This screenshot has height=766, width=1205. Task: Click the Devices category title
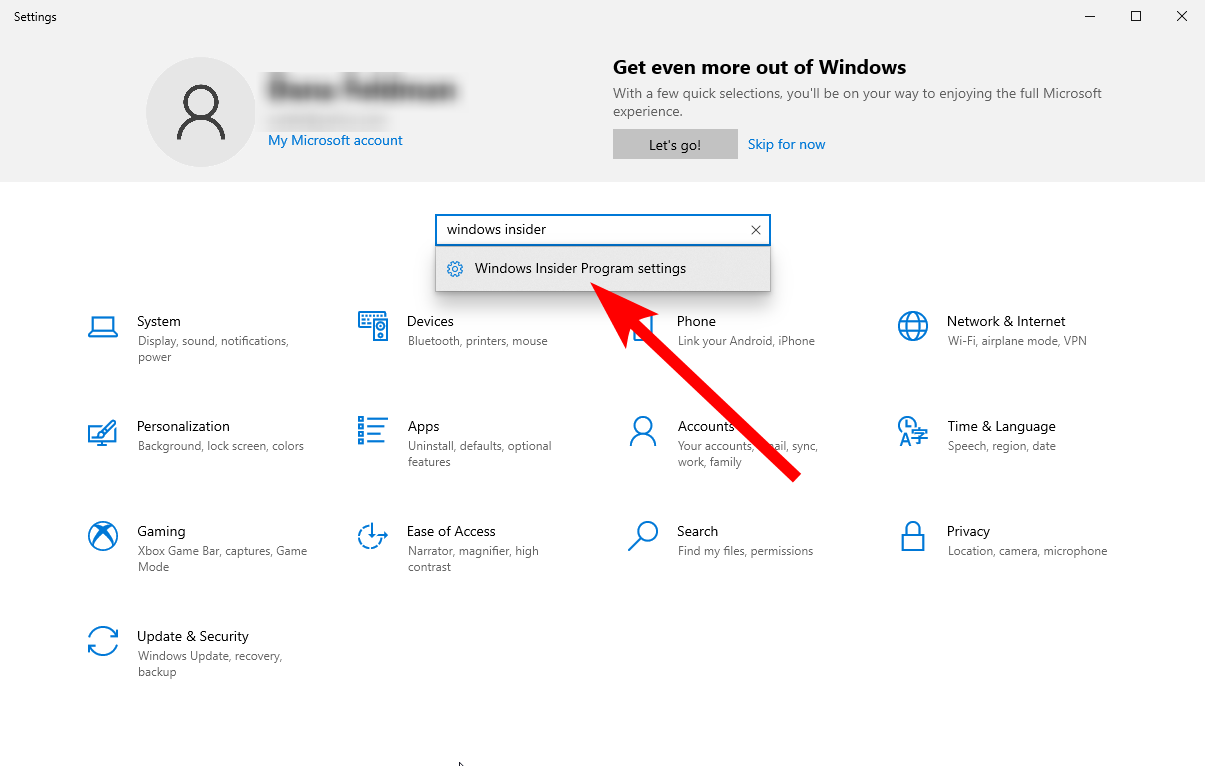(430, 321)
